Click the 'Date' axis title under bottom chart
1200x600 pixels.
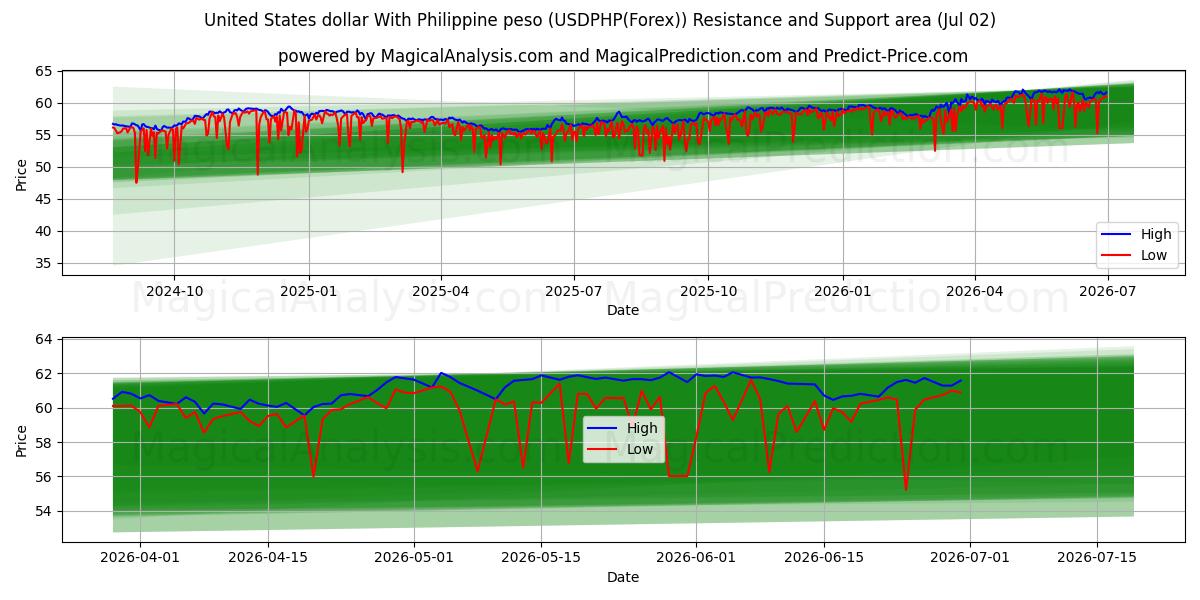[623, 577]
